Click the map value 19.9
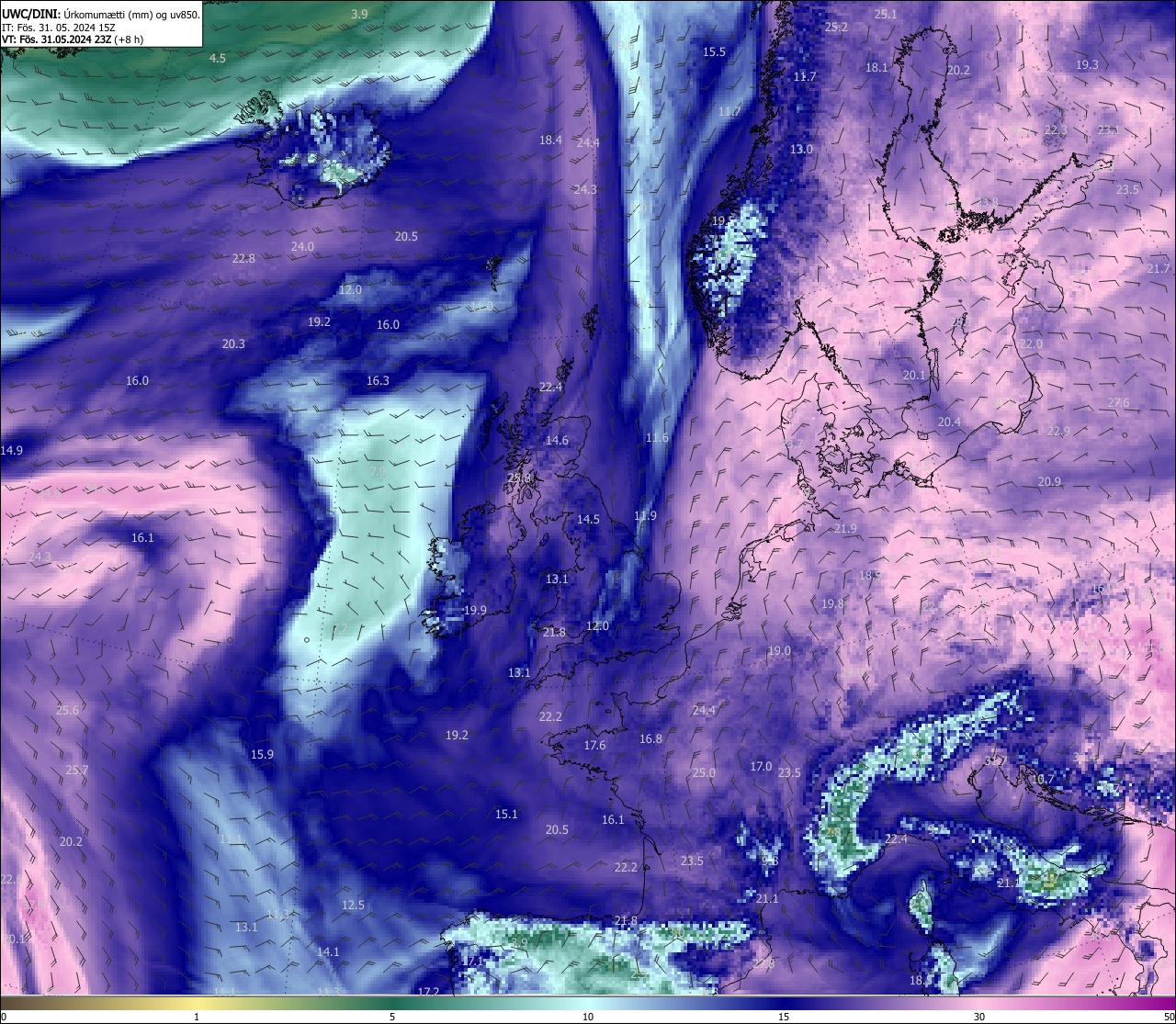This screenshot has width=1176, height=1024. (x=475, y=611)
